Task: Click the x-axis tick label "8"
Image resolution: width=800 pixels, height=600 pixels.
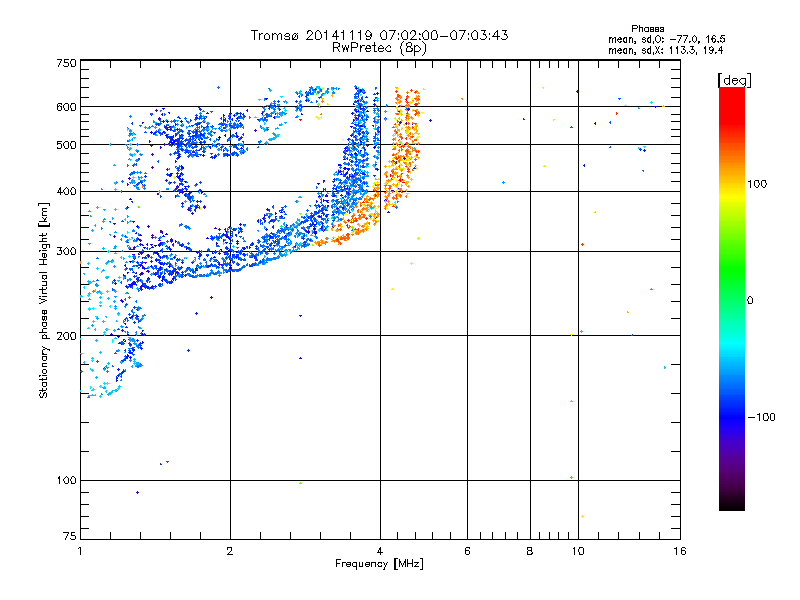Action: coord(530,551)
